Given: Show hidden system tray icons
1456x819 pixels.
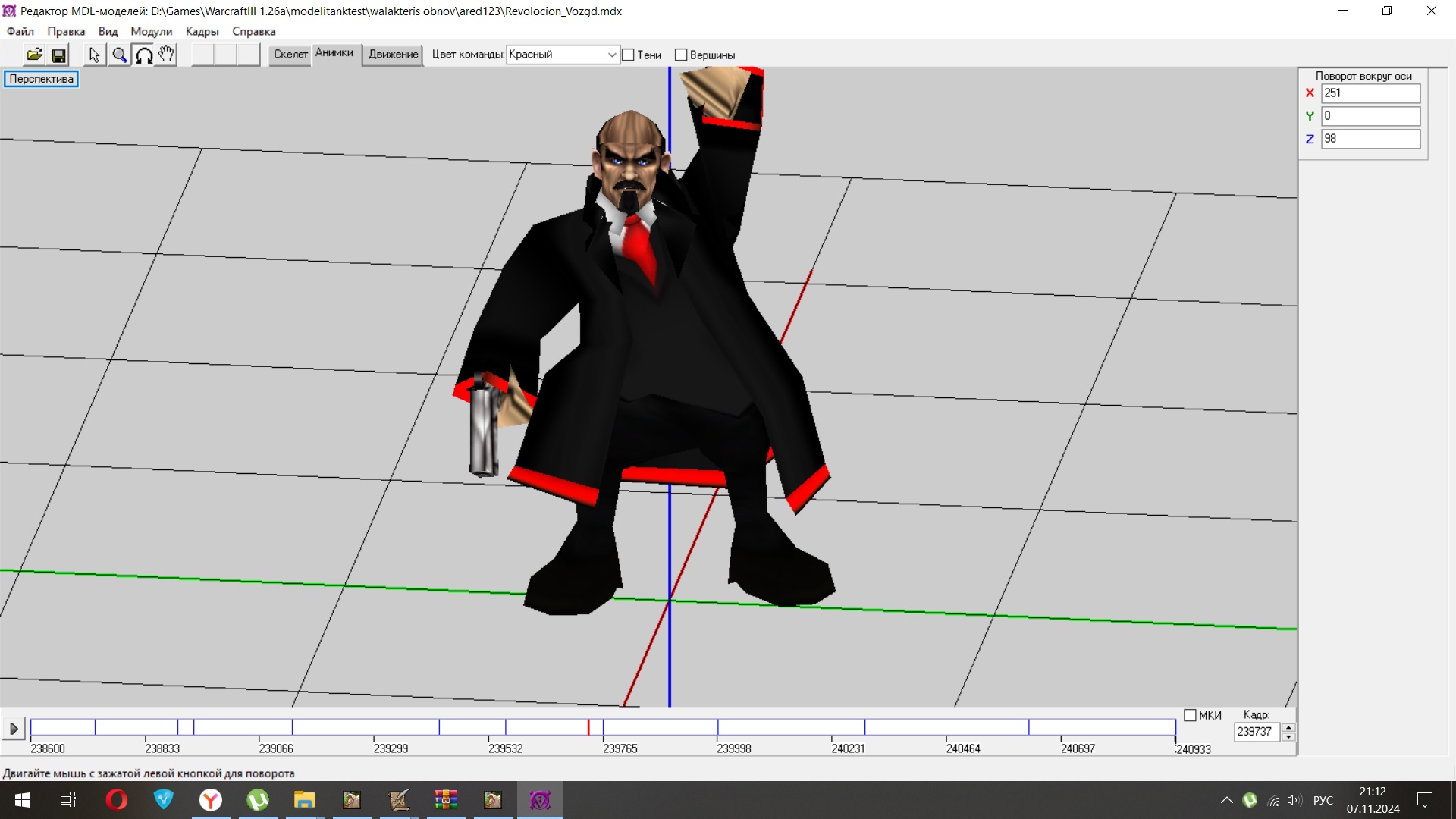Looking at the screenshot, I should (x=1226, y=800).
